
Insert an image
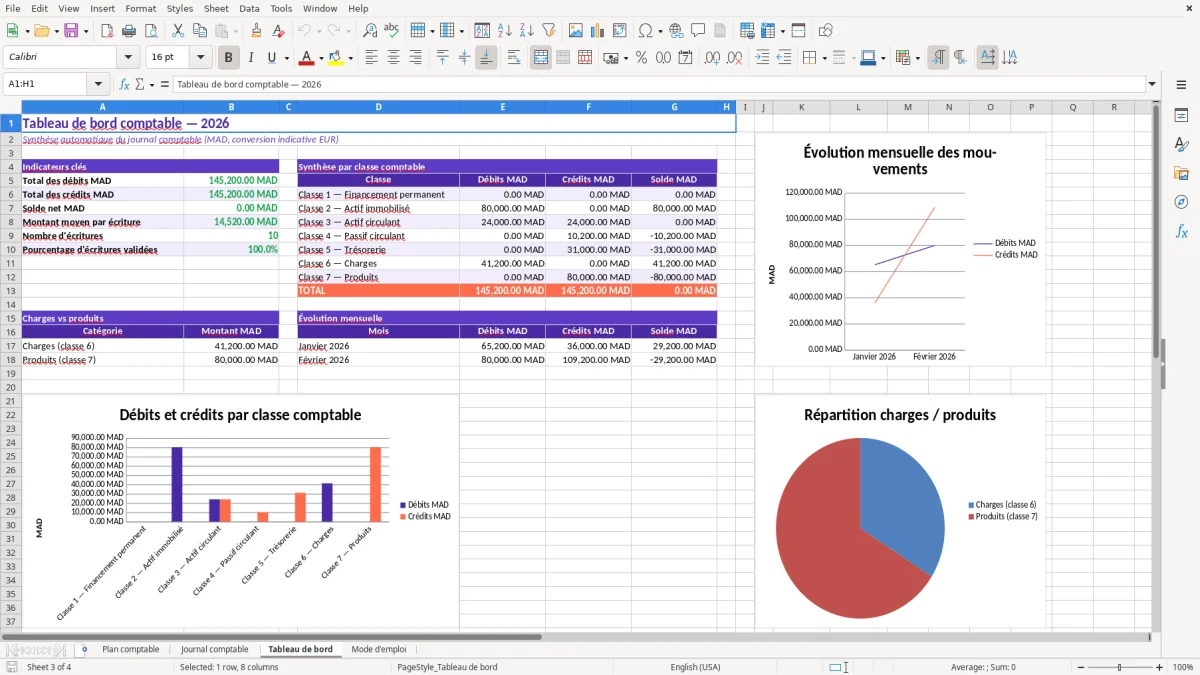coord(576,31)
